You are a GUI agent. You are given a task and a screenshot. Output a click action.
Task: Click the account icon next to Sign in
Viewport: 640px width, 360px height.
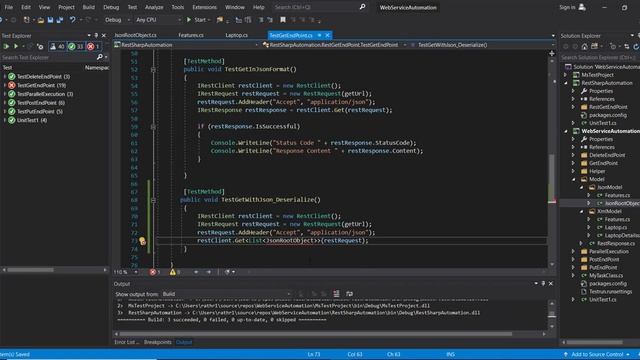point(582,7)
